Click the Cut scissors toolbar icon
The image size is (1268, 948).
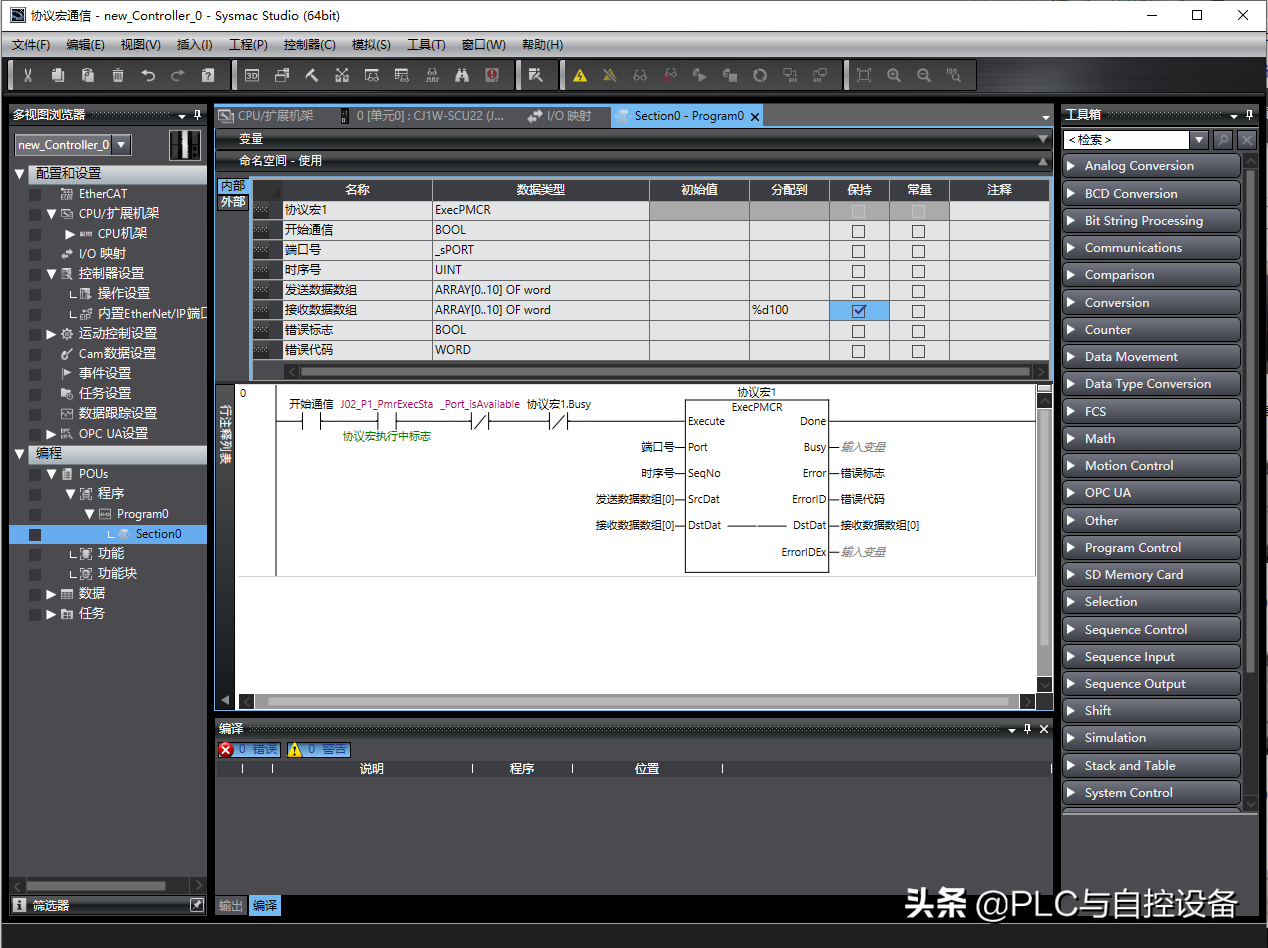pyautogui.click(x=28, y=75)
